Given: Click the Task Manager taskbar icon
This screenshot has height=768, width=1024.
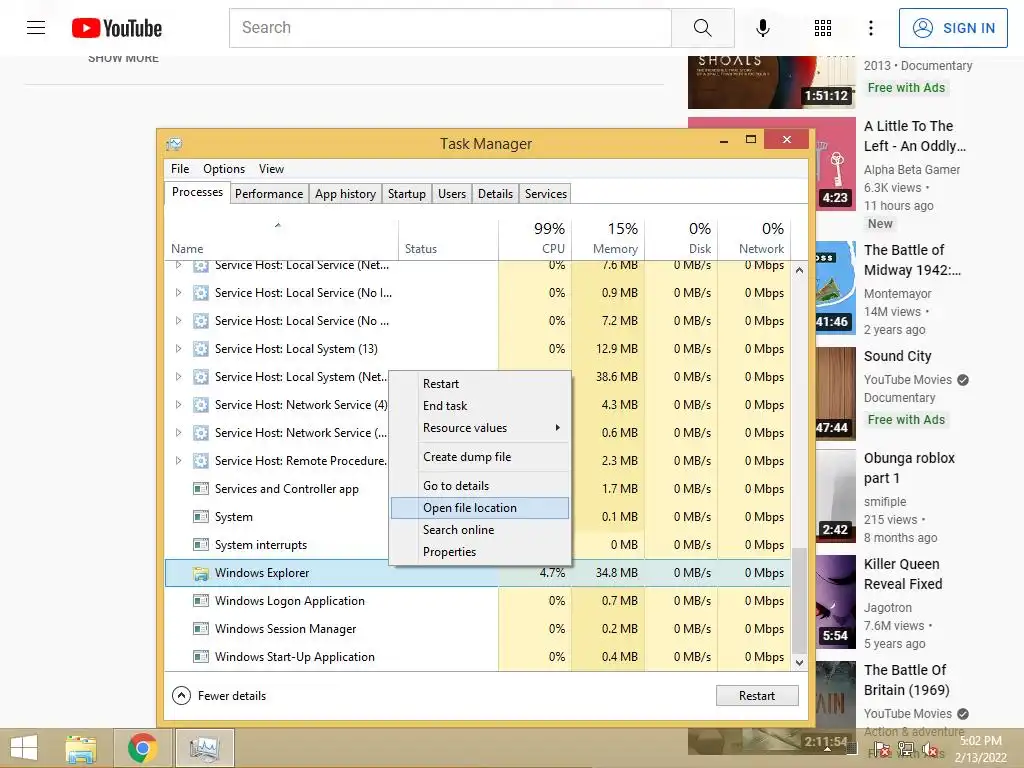Looking at the screenshot, I should tap(204, 748).
